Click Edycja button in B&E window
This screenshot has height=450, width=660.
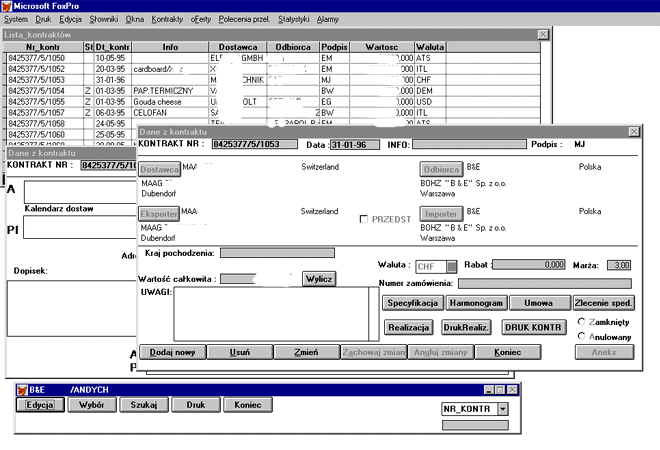(x=40, y=405)
